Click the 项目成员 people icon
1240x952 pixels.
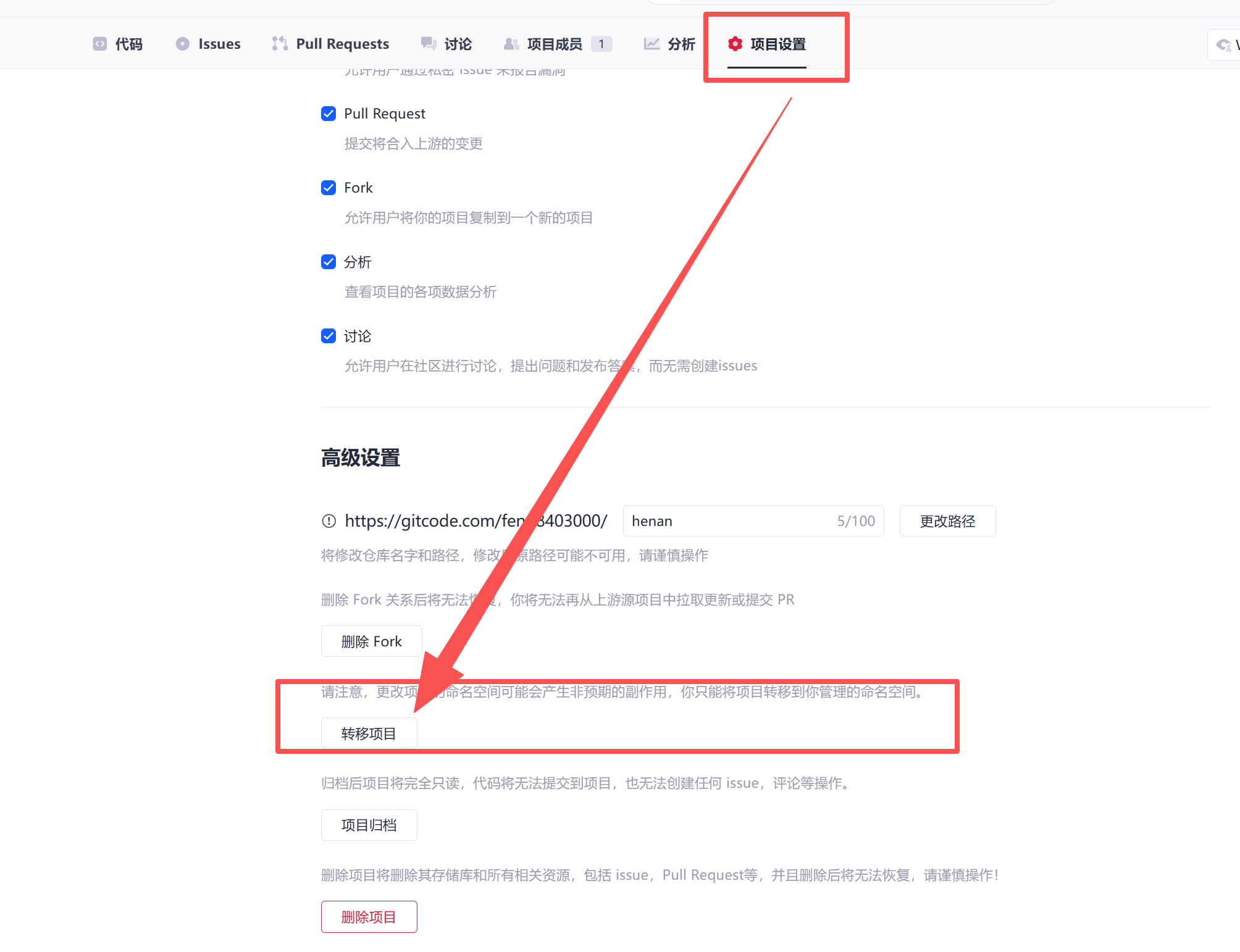click(511, 44)
